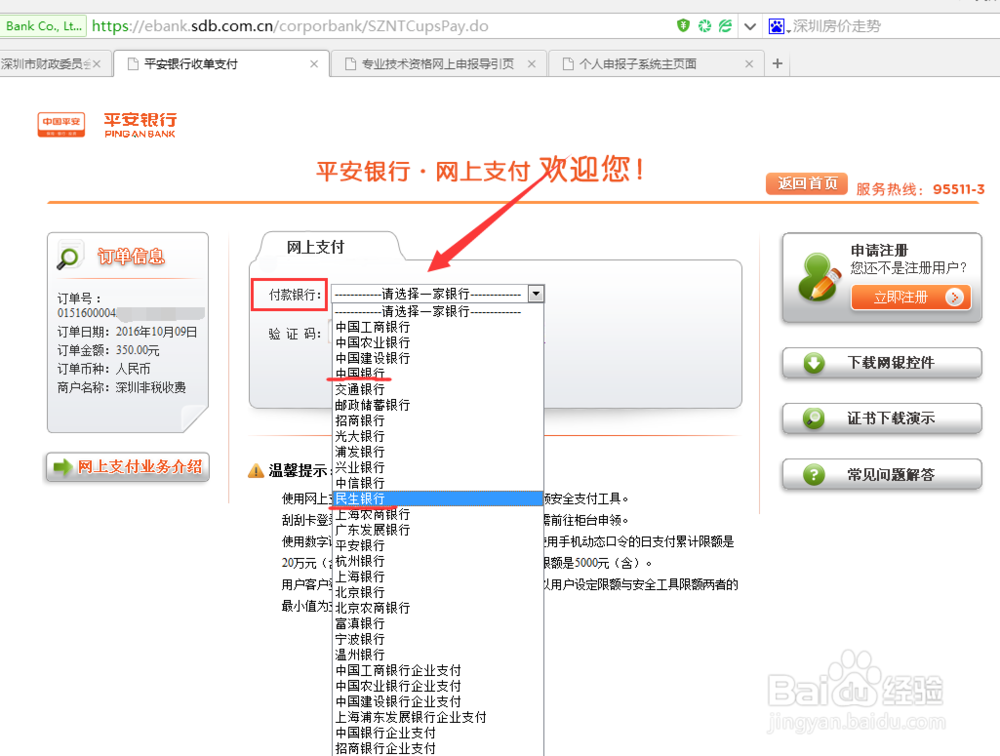Click the yellow warning icon beside 温馨提示

(256, 471)
